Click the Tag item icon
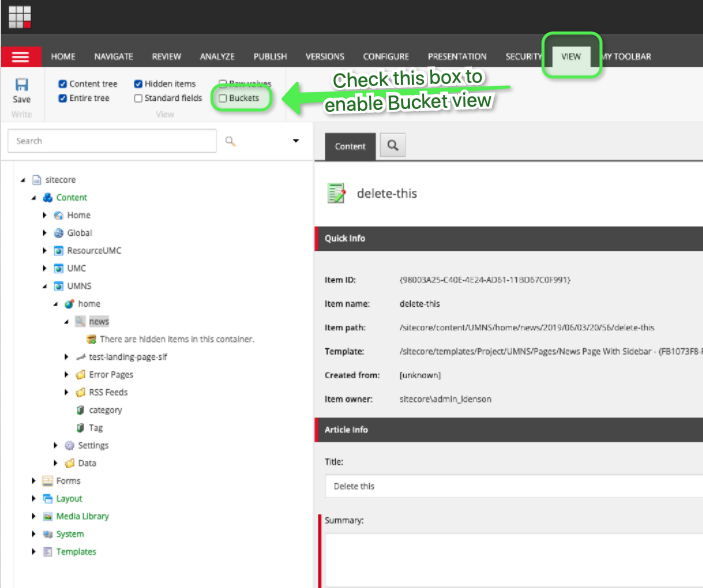The image size is (703, 588). [81, 428]
